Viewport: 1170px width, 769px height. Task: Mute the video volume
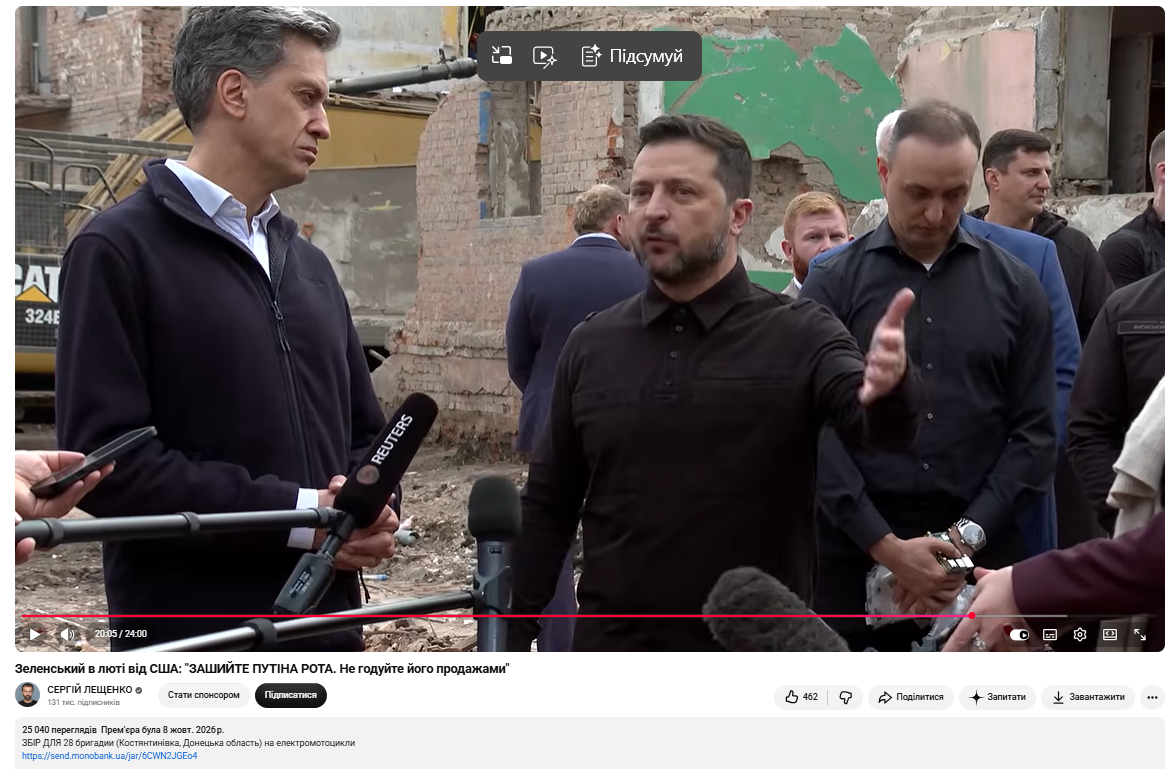[x=68, y=634]
